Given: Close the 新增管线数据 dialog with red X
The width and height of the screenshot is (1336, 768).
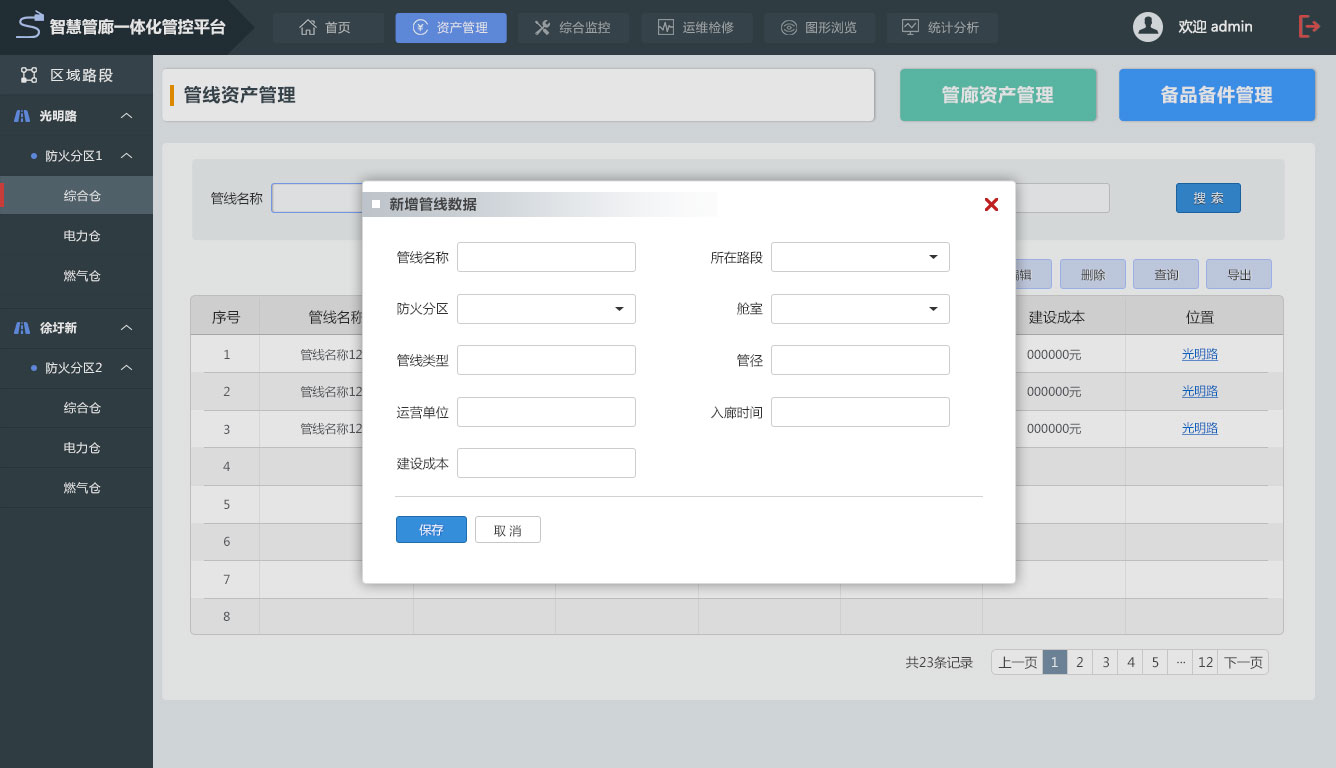Looking at the screenshot, I should pyautogui.click(x=991, y=205).
